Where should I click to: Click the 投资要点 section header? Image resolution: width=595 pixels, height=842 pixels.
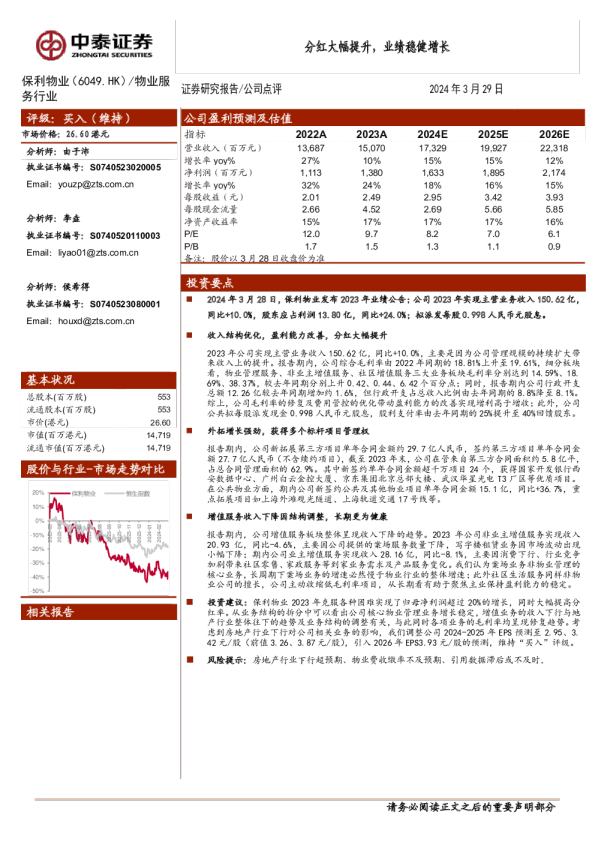pyautogui.click(x=383, y=283)
